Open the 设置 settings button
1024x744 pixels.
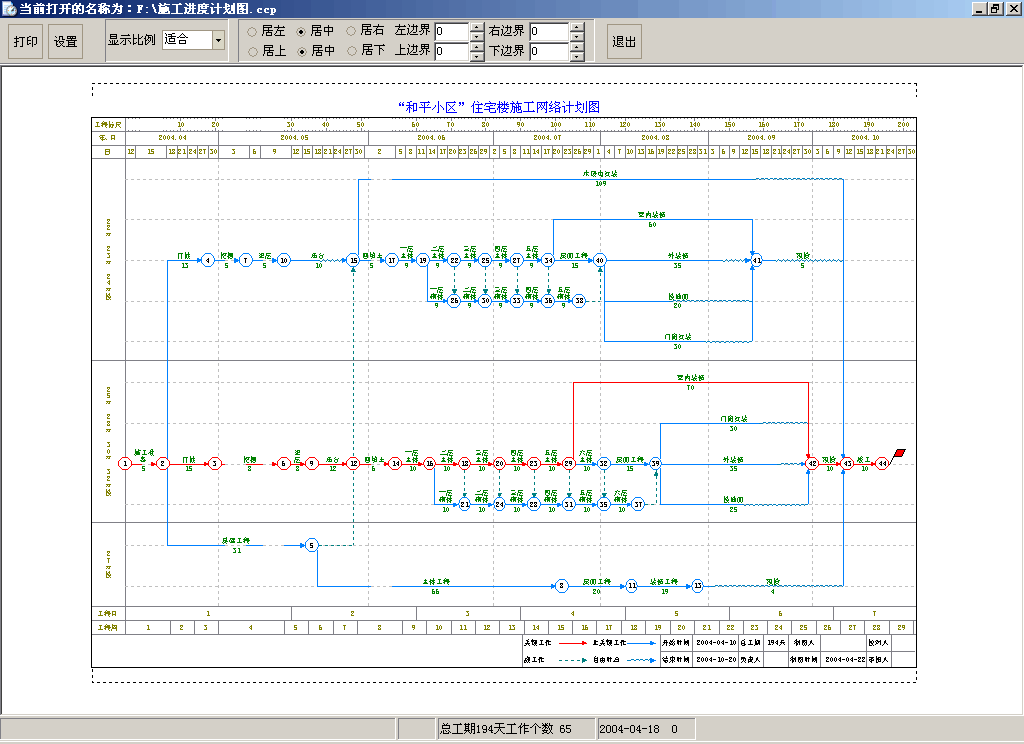point(65,41)
